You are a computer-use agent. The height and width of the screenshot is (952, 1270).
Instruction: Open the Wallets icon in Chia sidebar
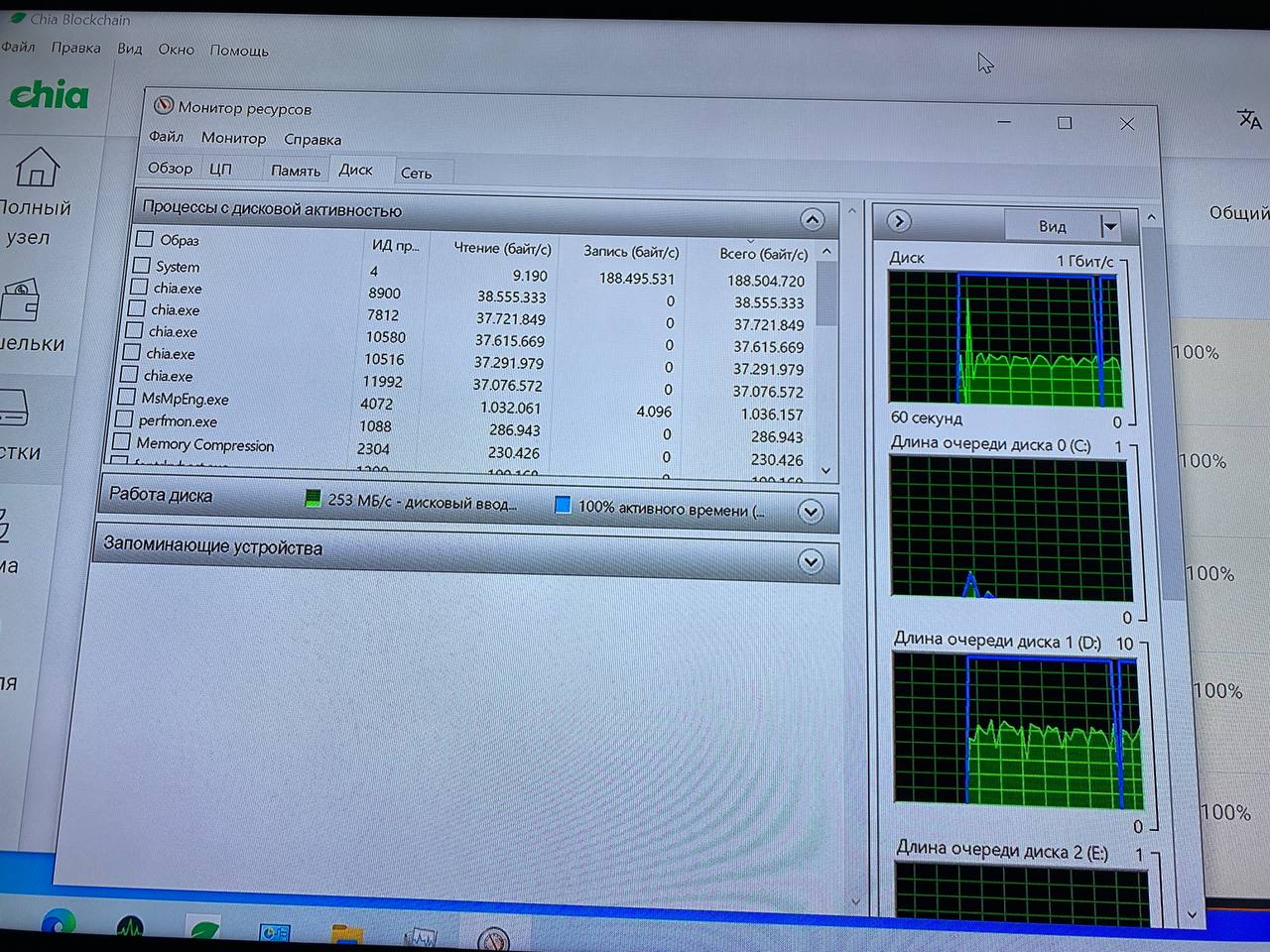(x=22, y=300)
